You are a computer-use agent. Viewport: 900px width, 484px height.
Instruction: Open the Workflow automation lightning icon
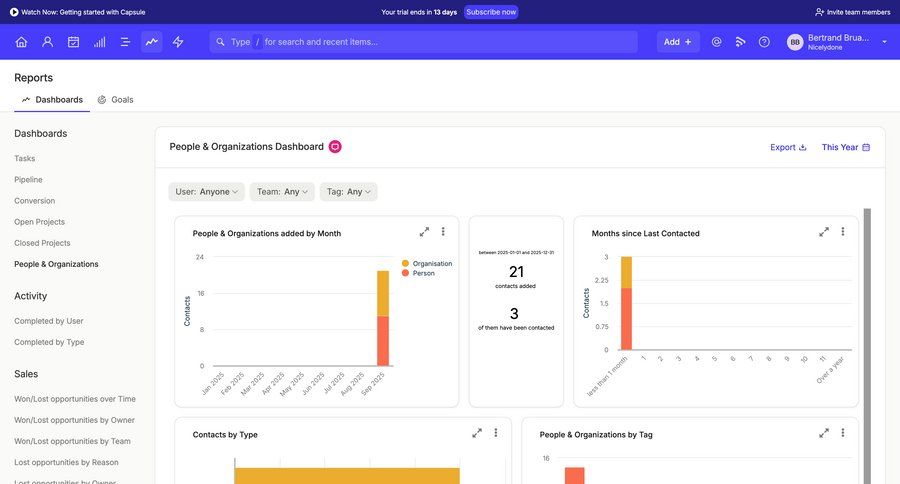[178, 42]
